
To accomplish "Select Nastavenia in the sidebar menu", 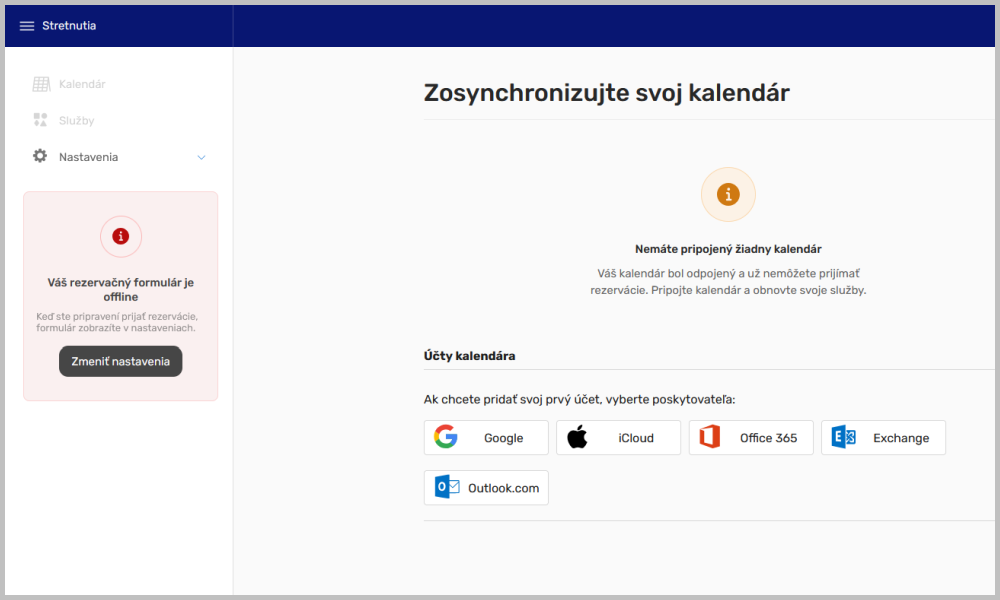I will pos(88,156).
